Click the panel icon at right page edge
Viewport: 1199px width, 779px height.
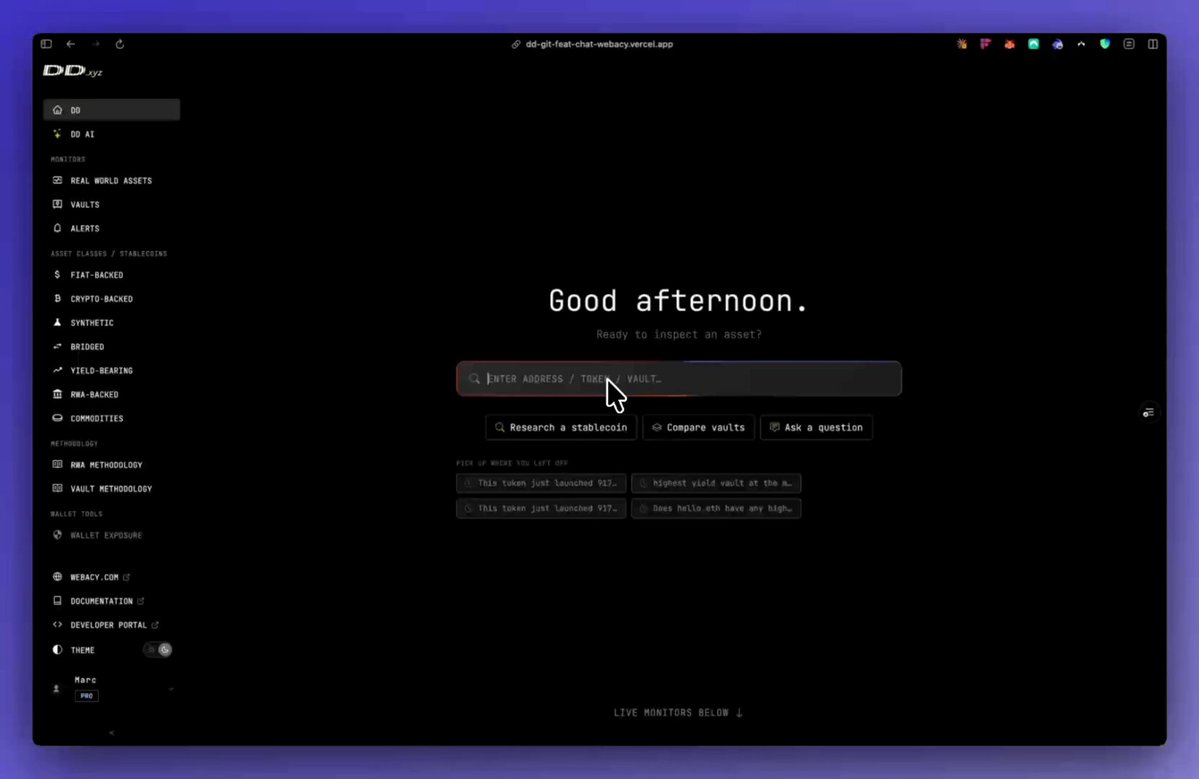coord(1149,413)
